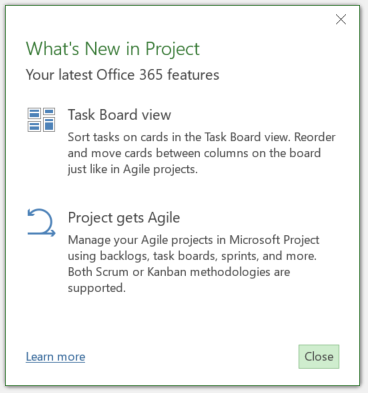368x393 pixels.
Task: Click the word "supported." in the Agile description
Action: pyautogui.click(x=97, y=288)
